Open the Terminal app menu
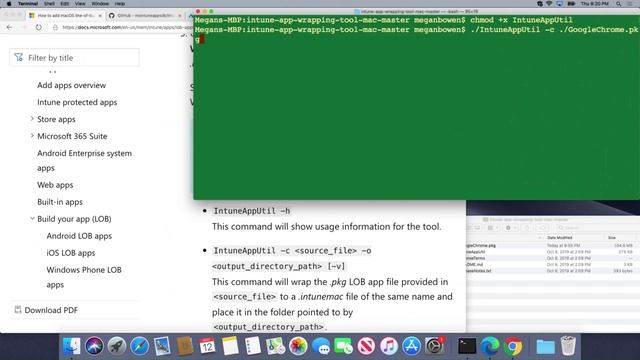The height and width of the screenshot is (360, 640). pyautogui.click(x=28, y=4)
